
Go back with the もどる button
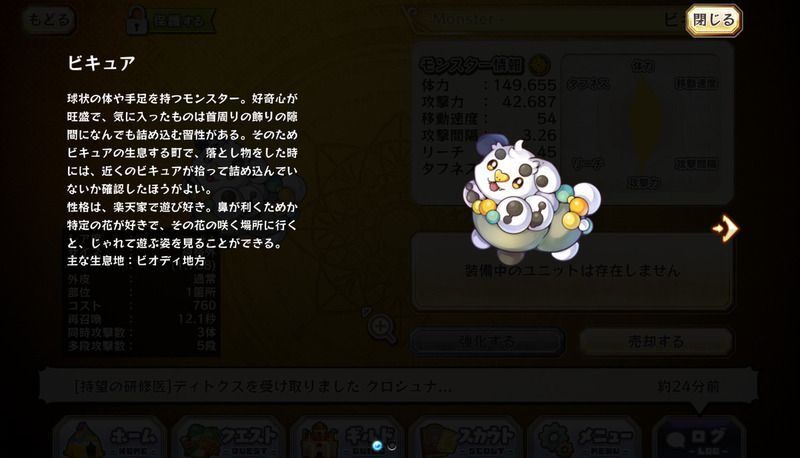point(49,20)
